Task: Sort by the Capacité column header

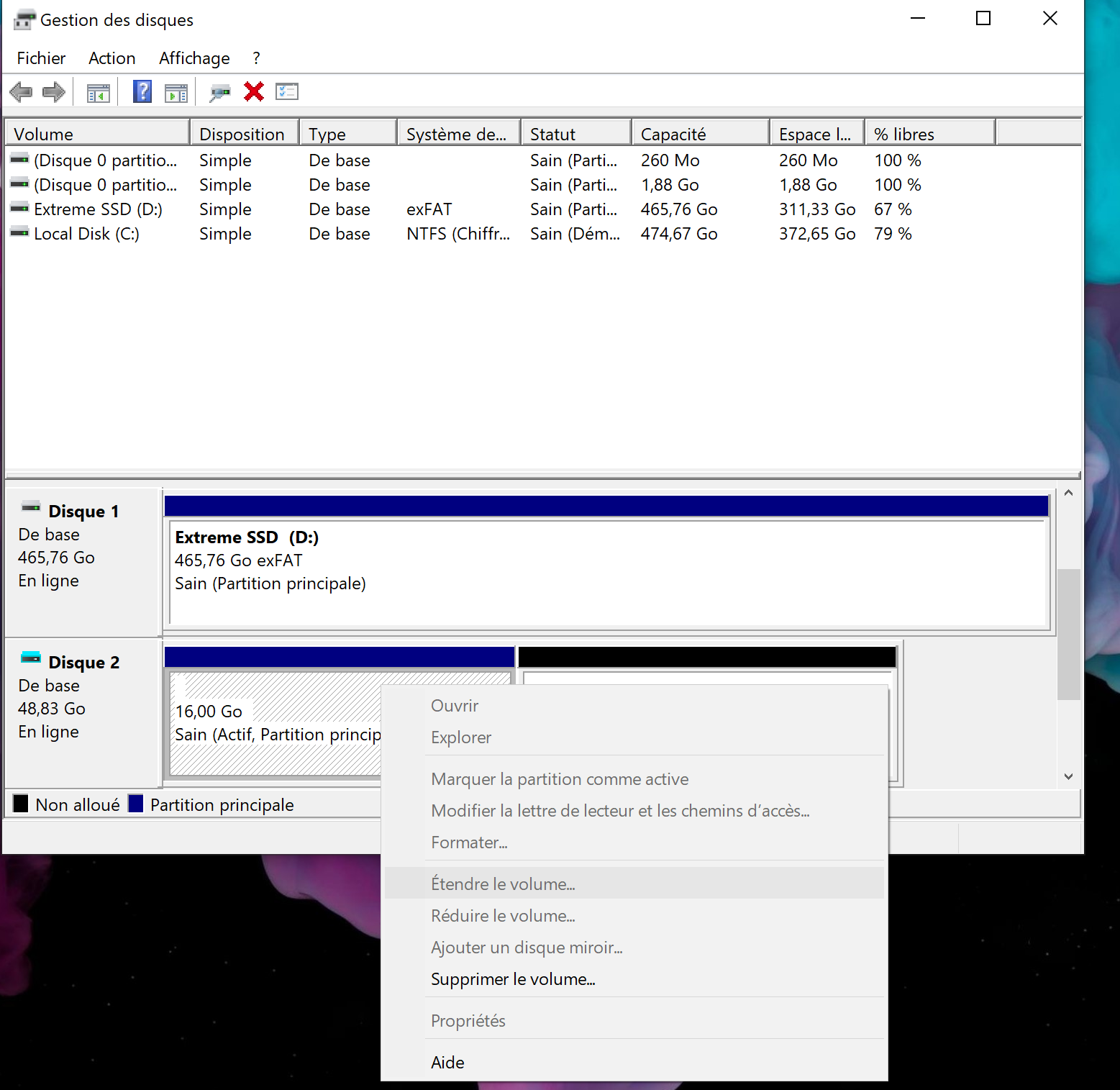Action: coord(701,134)
